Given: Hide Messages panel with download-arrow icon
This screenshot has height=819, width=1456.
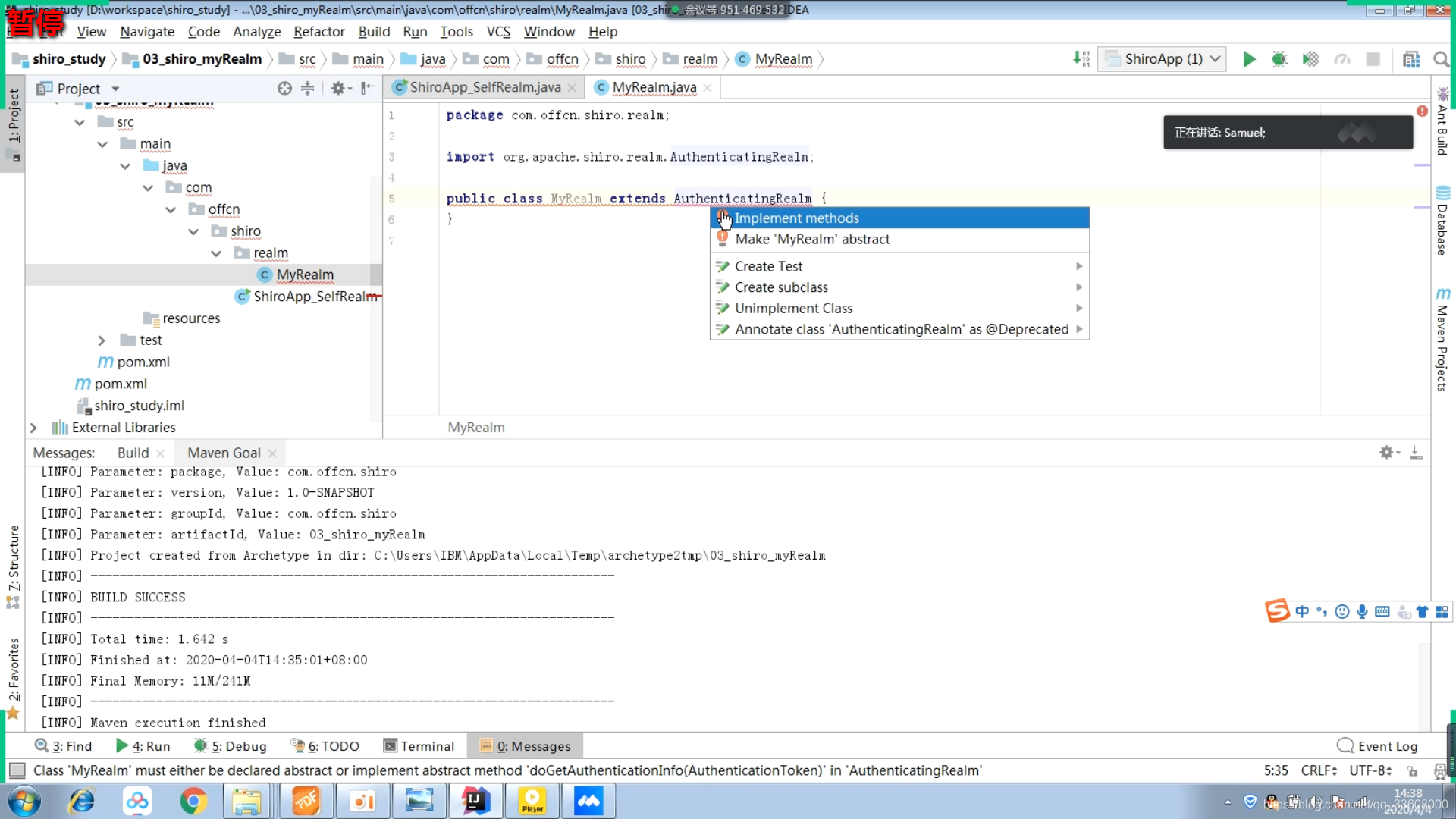Looking at the screenshot, I should 1416,453.
